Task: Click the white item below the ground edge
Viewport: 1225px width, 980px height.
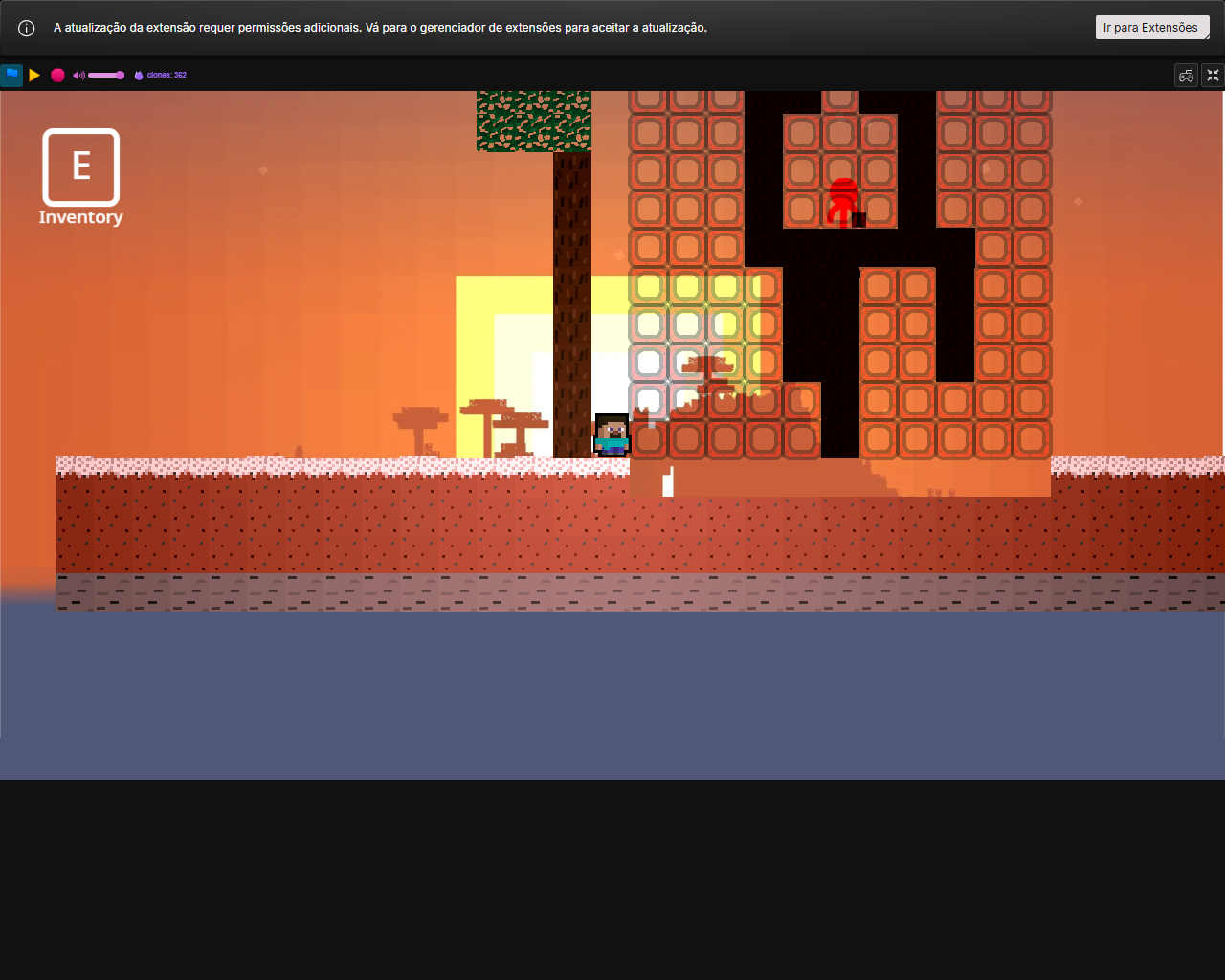Action: click(668, 481)
